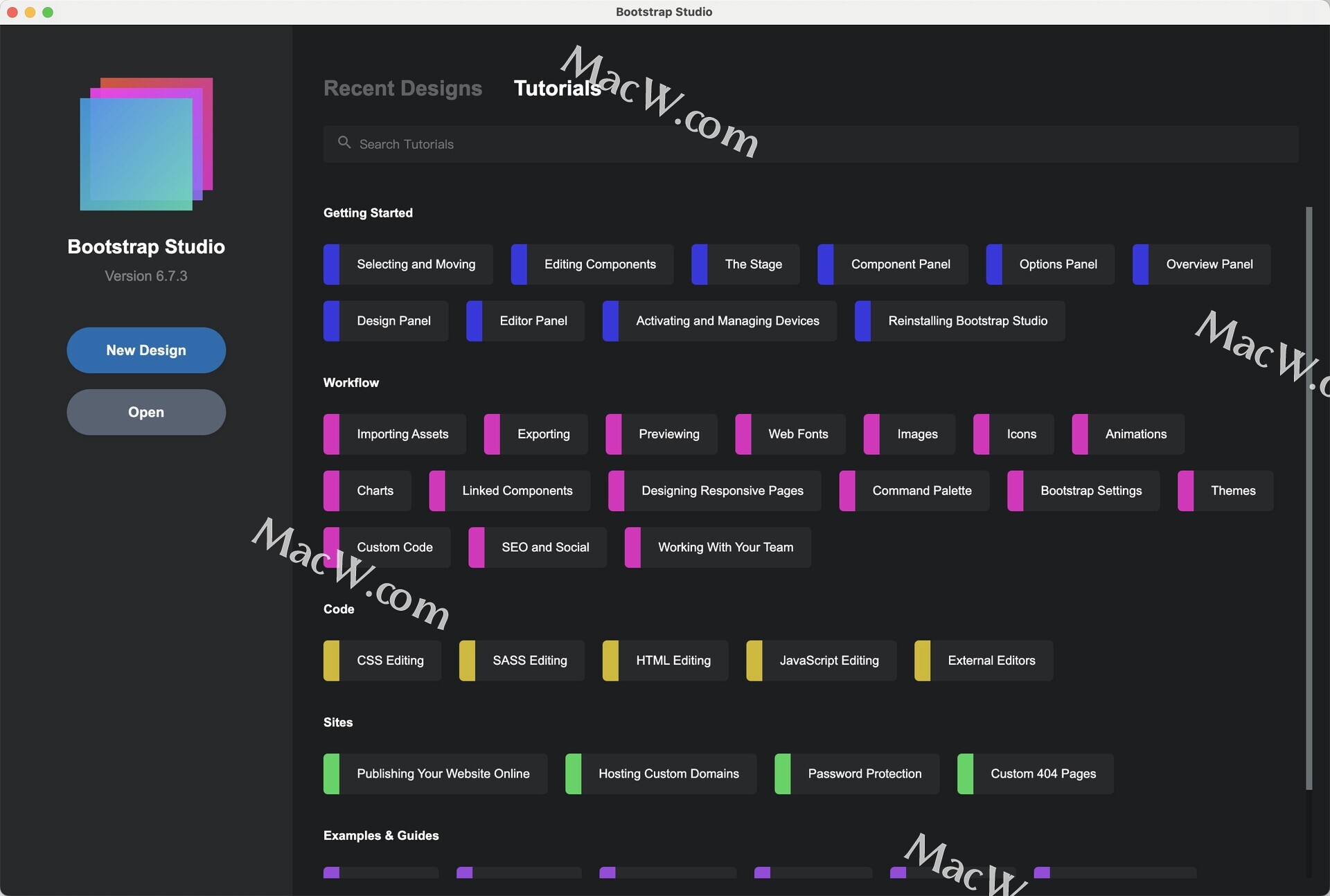
Task: Click the search magnifier icon
Action: pos(344,143)
